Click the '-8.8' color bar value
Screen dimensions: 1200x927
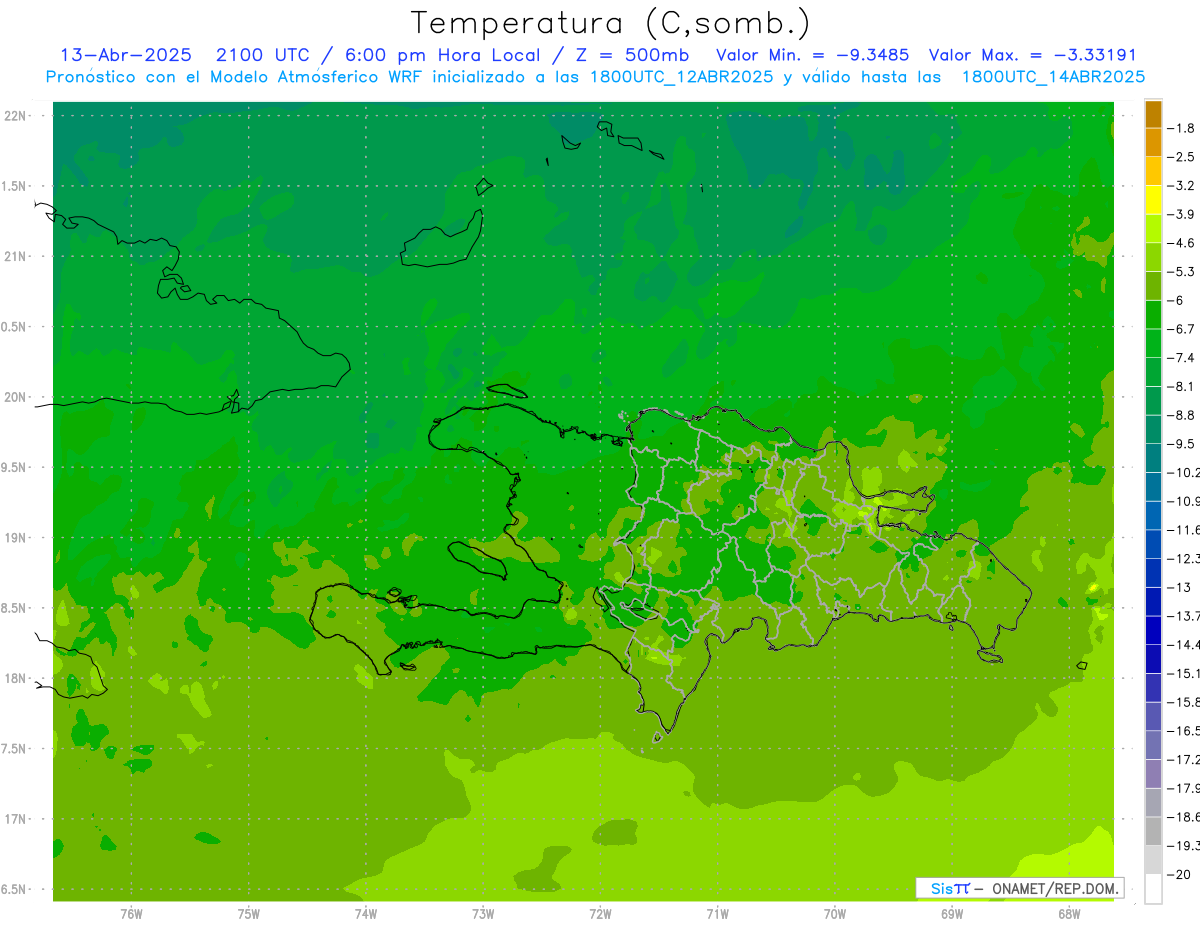point(1182,415)
